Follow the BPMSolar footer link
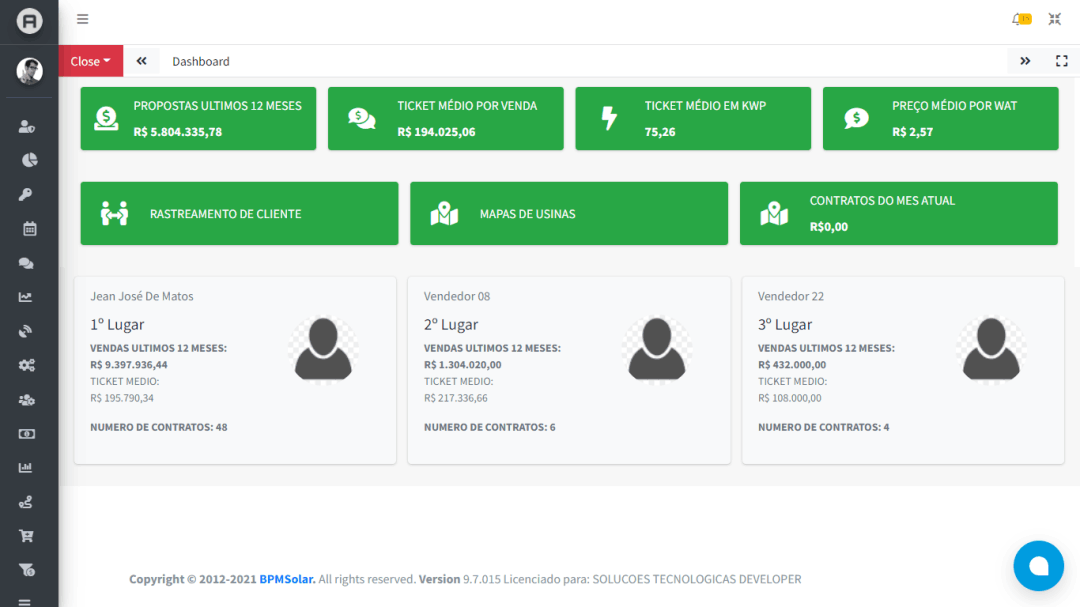This screenshot has height=607, width=1080. (x=287, y=579)
